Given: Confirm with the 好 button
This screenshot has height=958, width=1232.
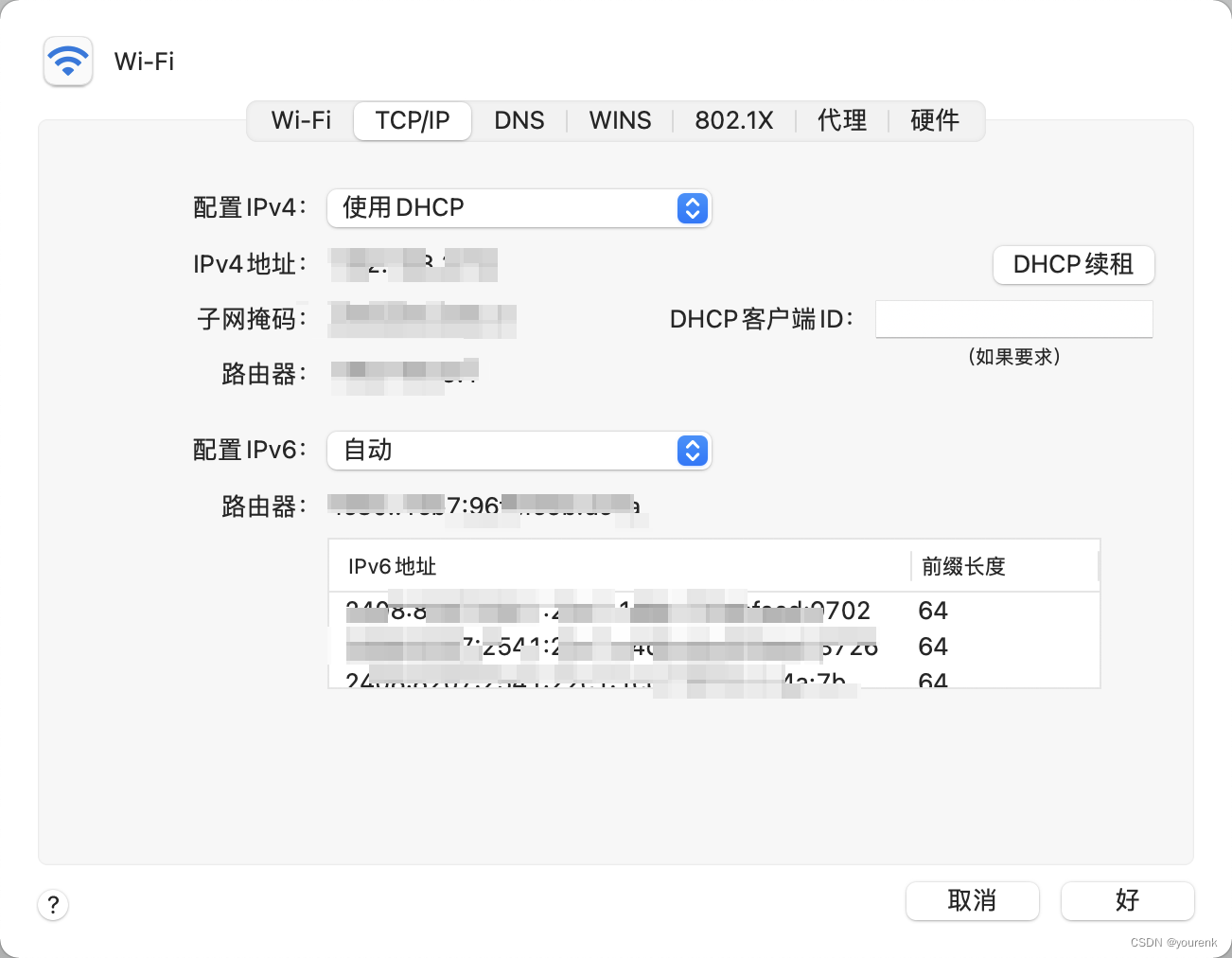Looking at the screenshot, I should coord(1128,900).
